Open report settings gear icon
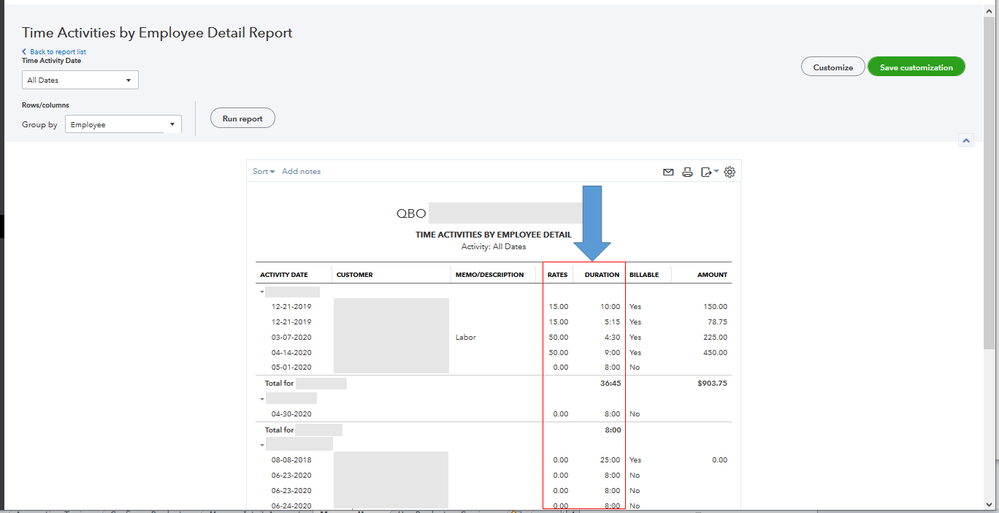Viewport: 999px width, 513px height. coord(730,172)
